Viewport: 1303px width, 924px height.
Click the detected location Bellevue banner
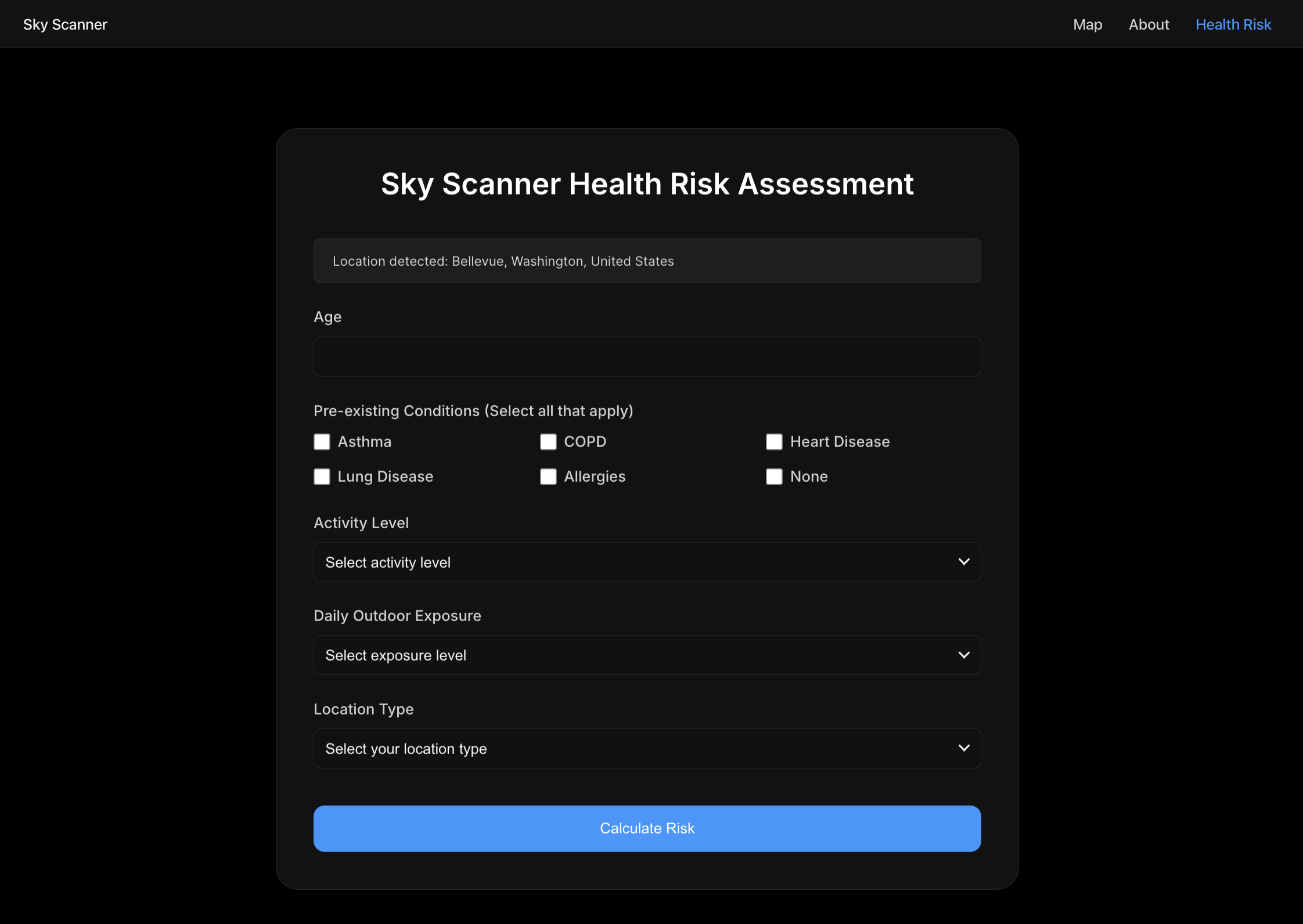coord(646,261)
